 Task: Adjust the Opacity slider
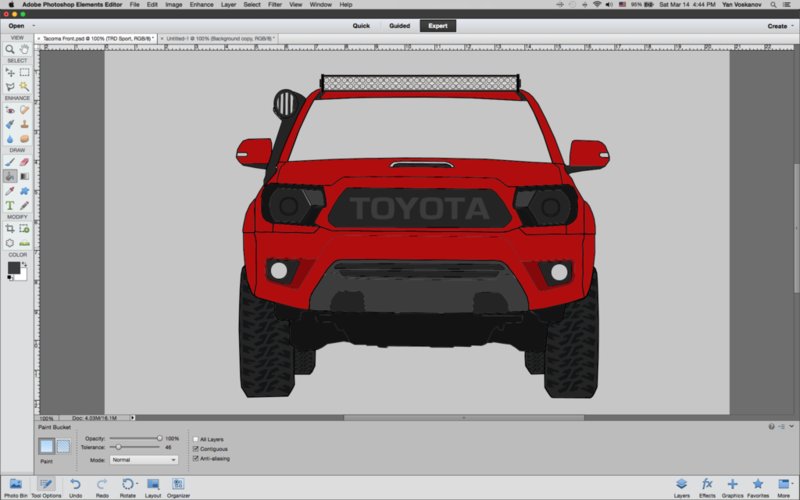[x=135, y=438]
